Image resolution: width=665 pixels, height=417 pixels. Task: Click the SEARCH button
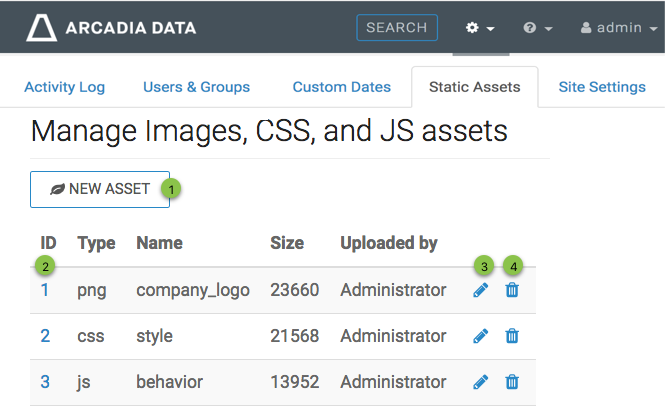397,28
